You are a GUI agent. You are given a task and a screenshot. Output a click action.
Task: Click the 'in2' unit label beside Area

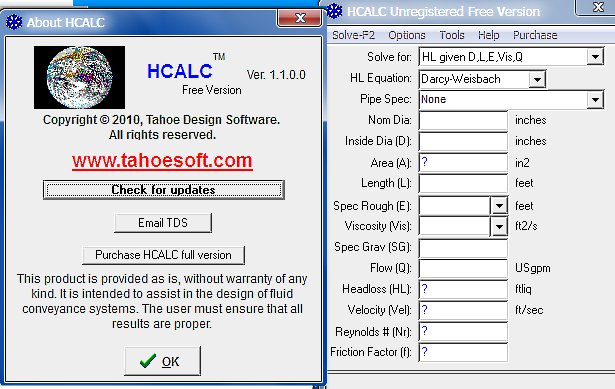[522, 163]
